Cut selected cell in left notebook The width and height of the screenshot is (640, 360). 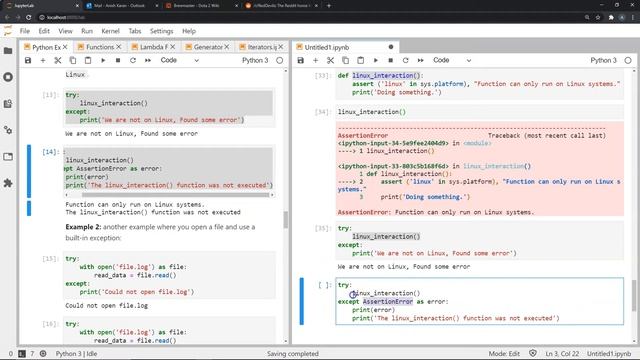coord(58,60)
